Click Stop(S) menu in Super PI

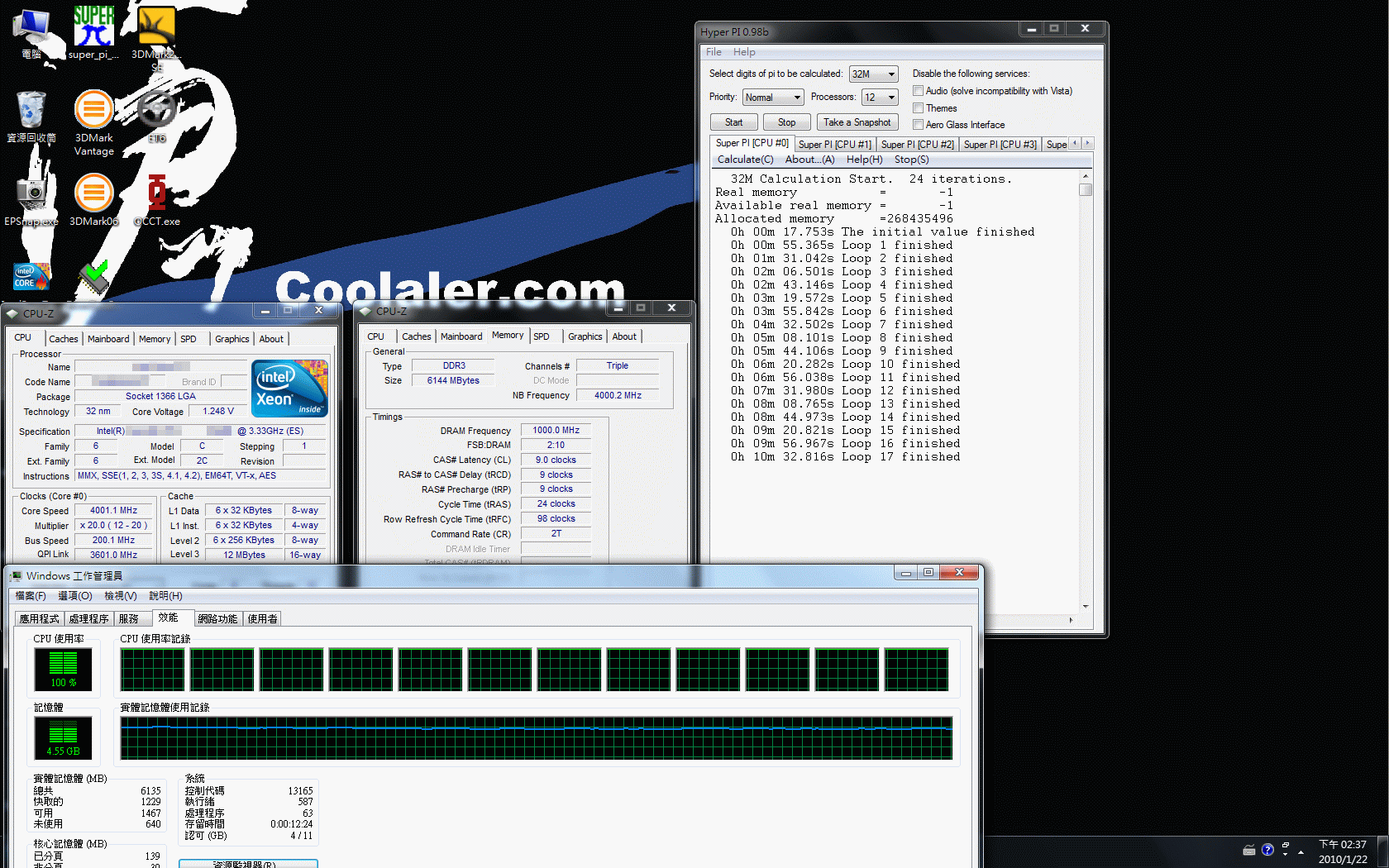click(x=912, y=160)
